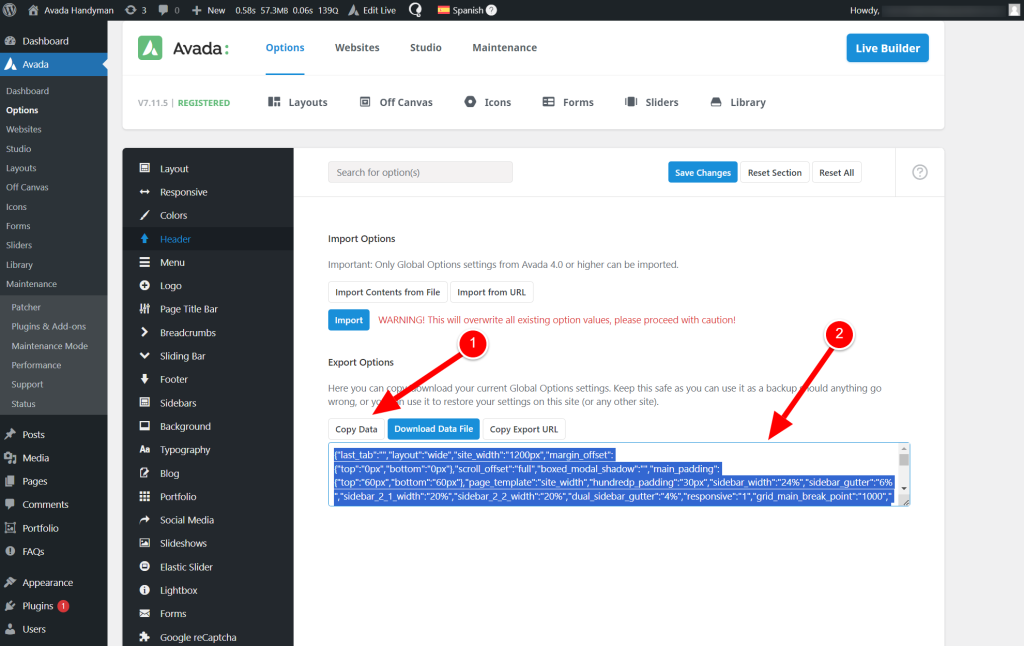Viewport: 1024px width, 646px height.
Task: Click the WordPress logo in admin bar
Action: (10, 10)
